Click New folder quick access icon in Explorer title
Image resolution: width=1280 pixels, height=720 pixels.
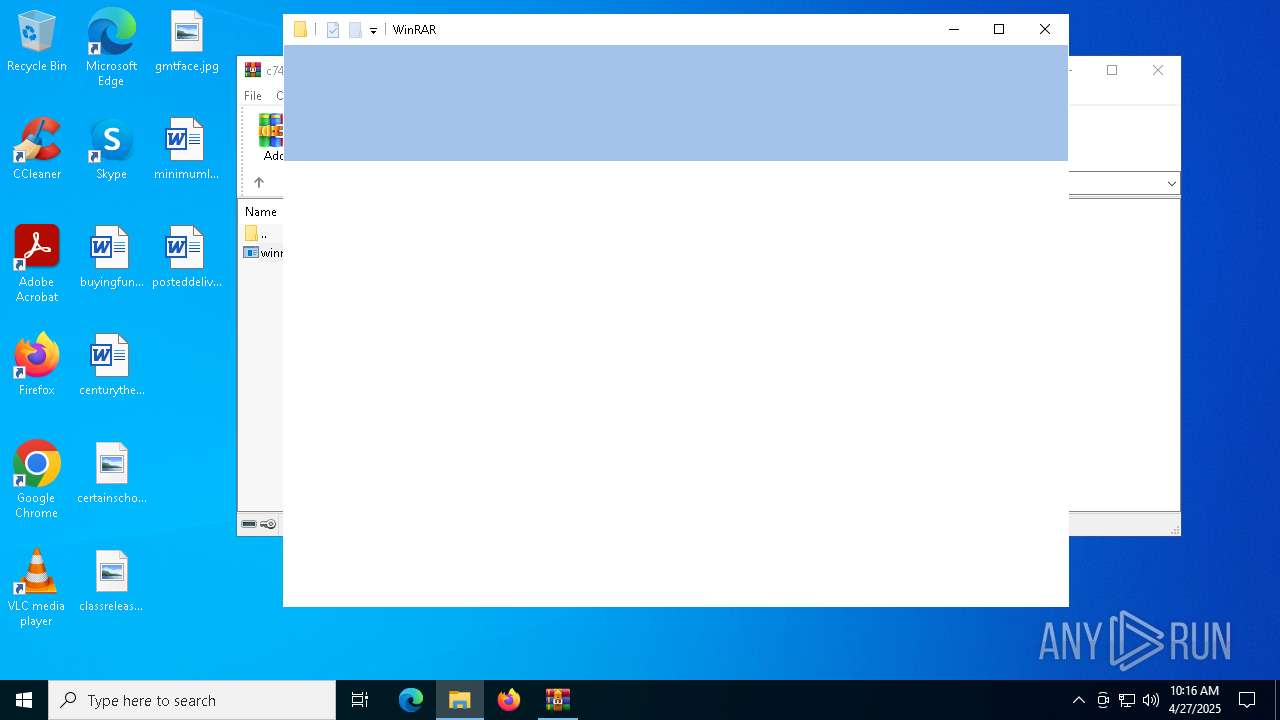[355, 30]
